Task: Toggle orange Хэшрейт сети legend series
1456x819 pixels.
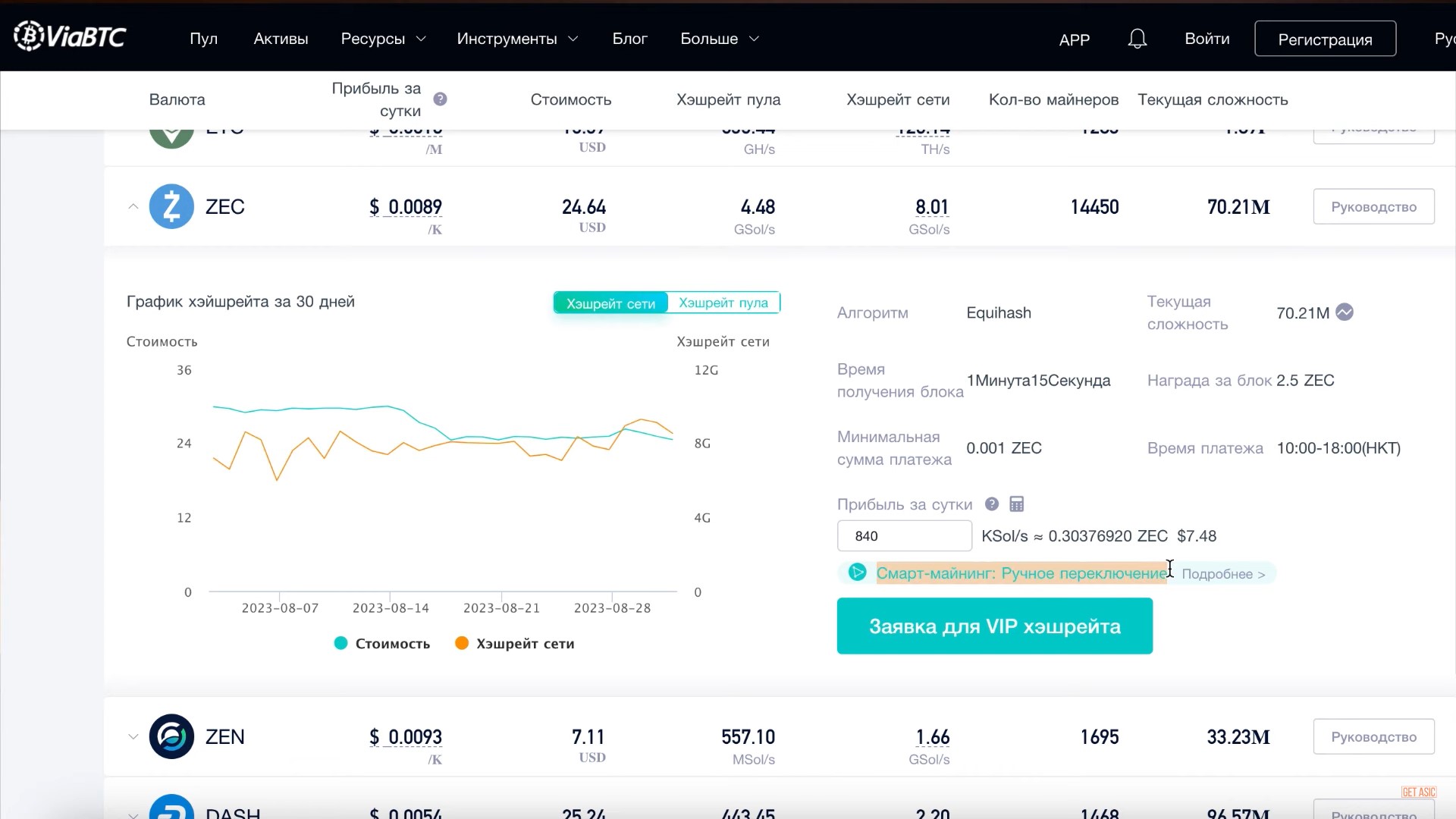Action: 514,643
